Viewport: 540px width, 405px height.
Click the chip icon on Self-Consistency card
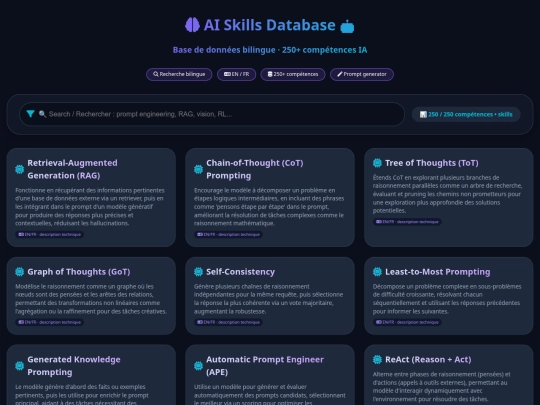coord(198,272)
